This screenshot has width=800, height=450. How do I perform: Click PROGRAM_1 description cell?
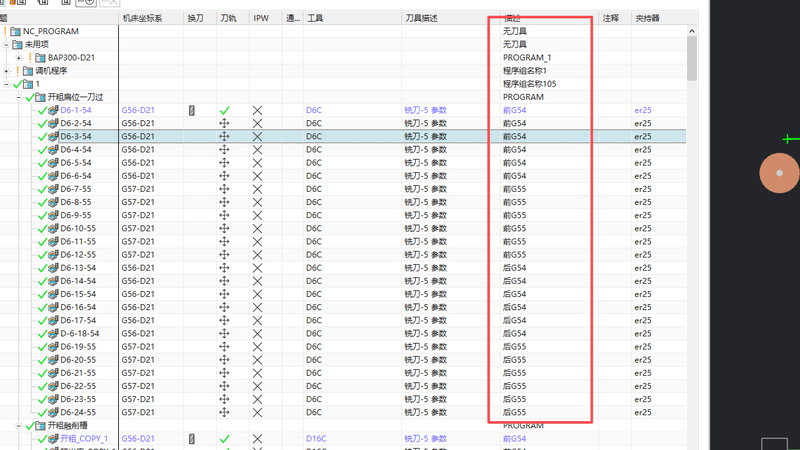527,58
